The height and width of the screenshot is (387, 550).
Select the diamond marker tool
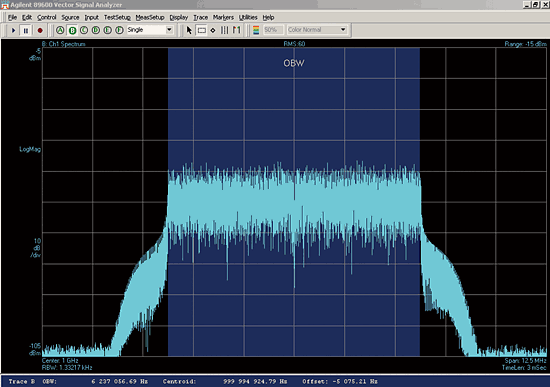tap(213, 30)
